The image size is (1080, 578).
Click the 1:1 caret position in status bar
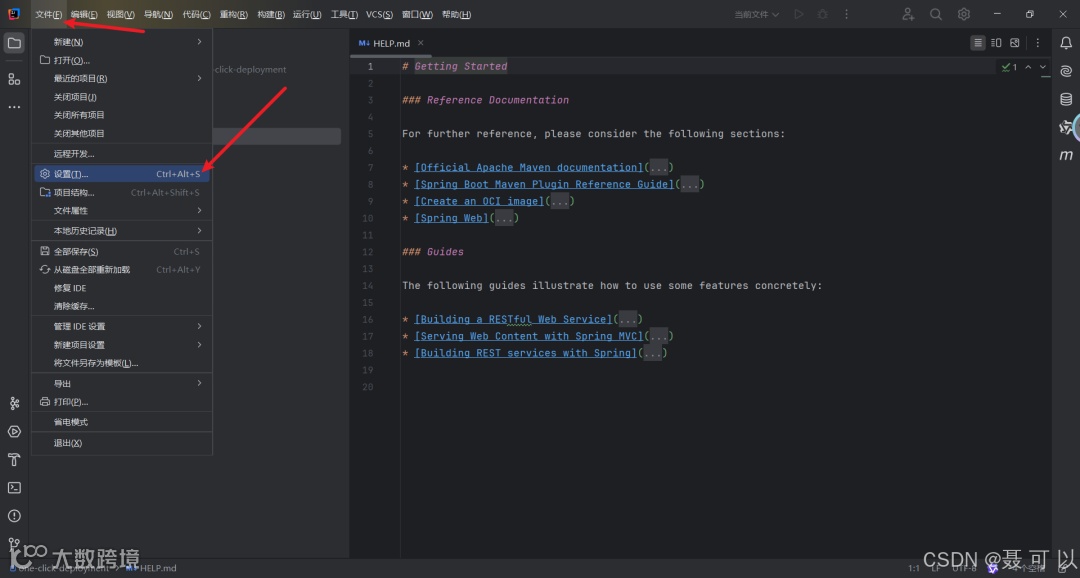point(913,568)
